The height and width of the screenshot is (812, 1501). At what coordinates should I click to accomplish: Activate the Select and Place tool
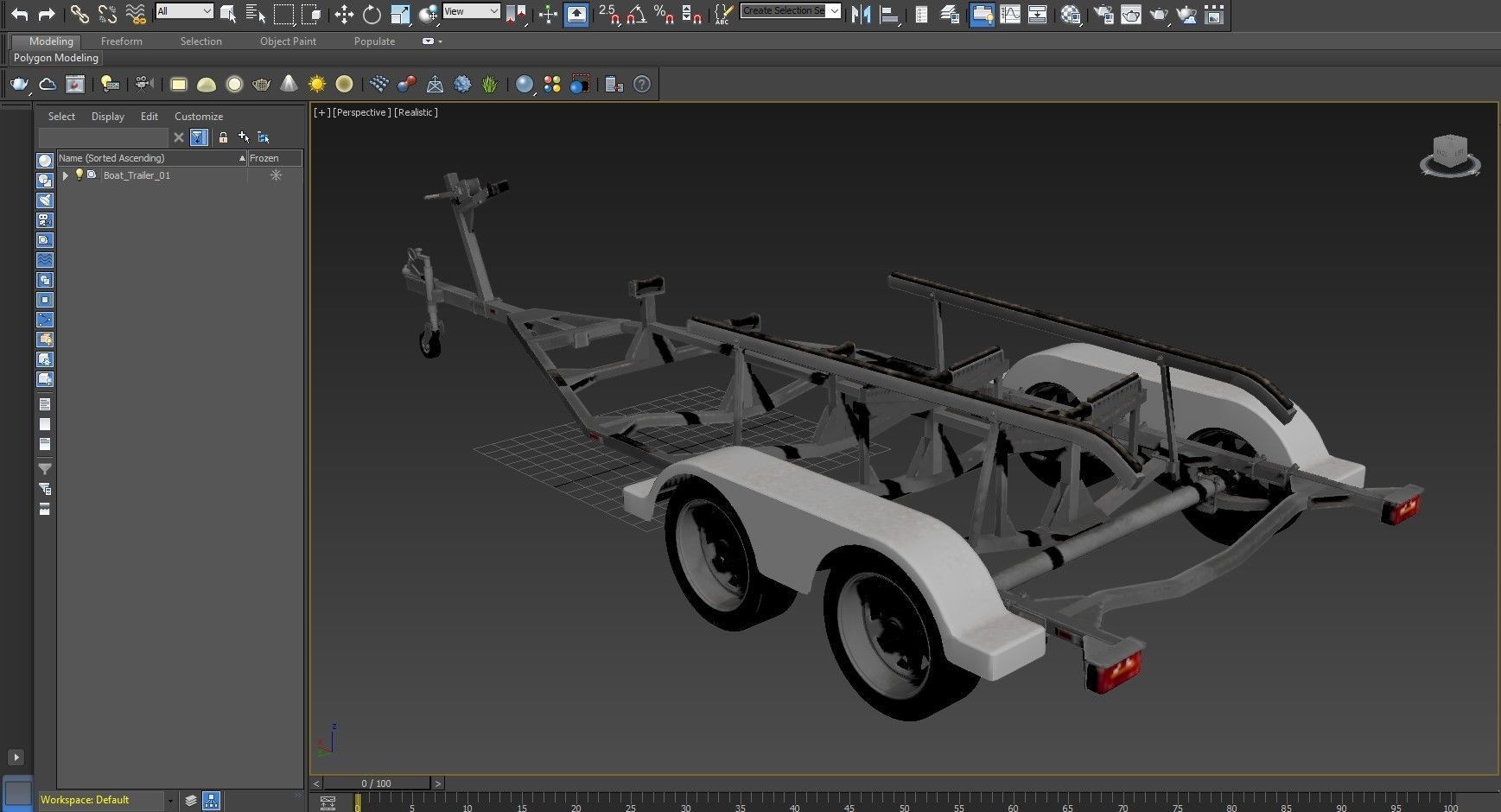(x=428, y=14)
